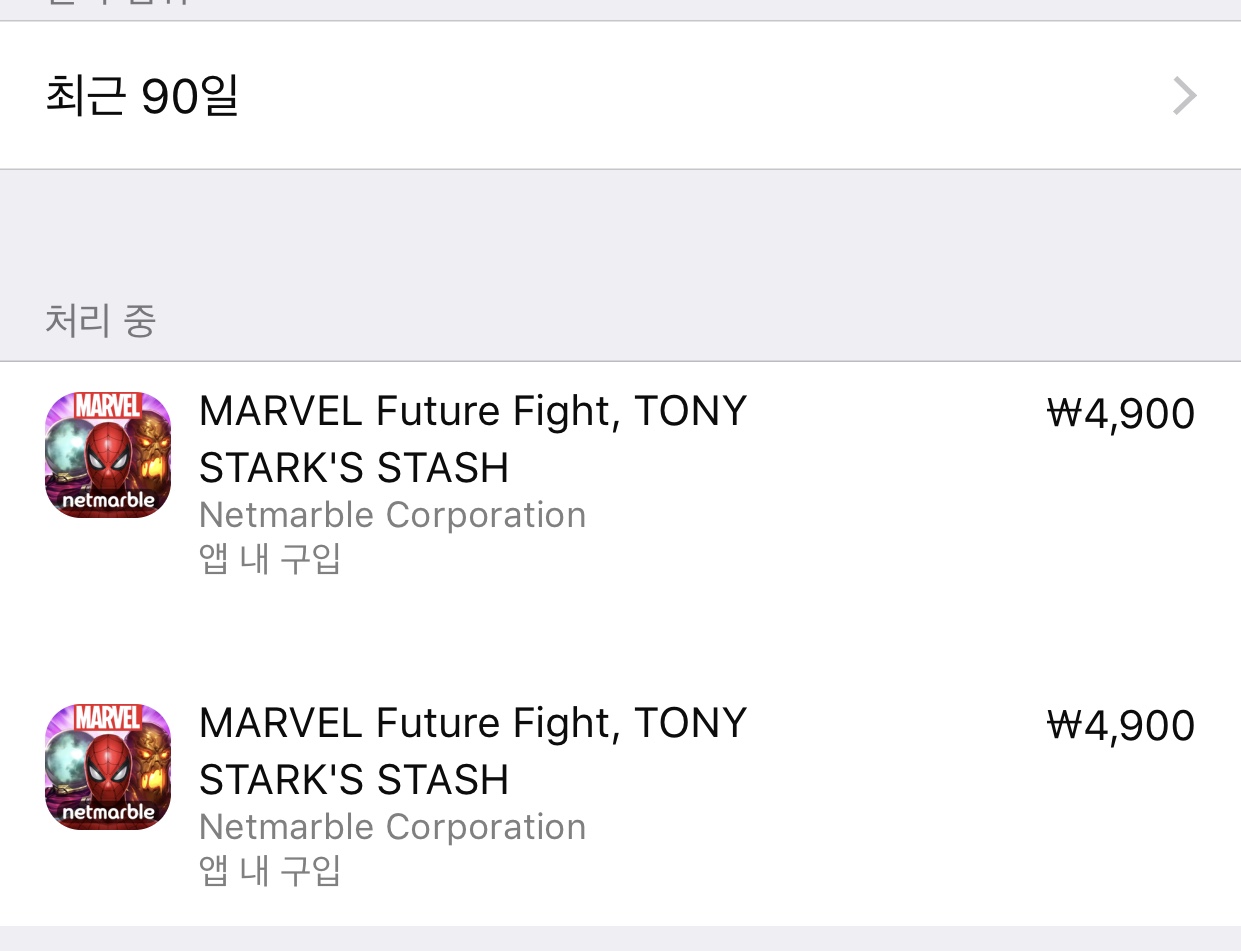1241x951 pixels.
Task: Open the 최근 90일 date range row
Action: click(620, 96)
